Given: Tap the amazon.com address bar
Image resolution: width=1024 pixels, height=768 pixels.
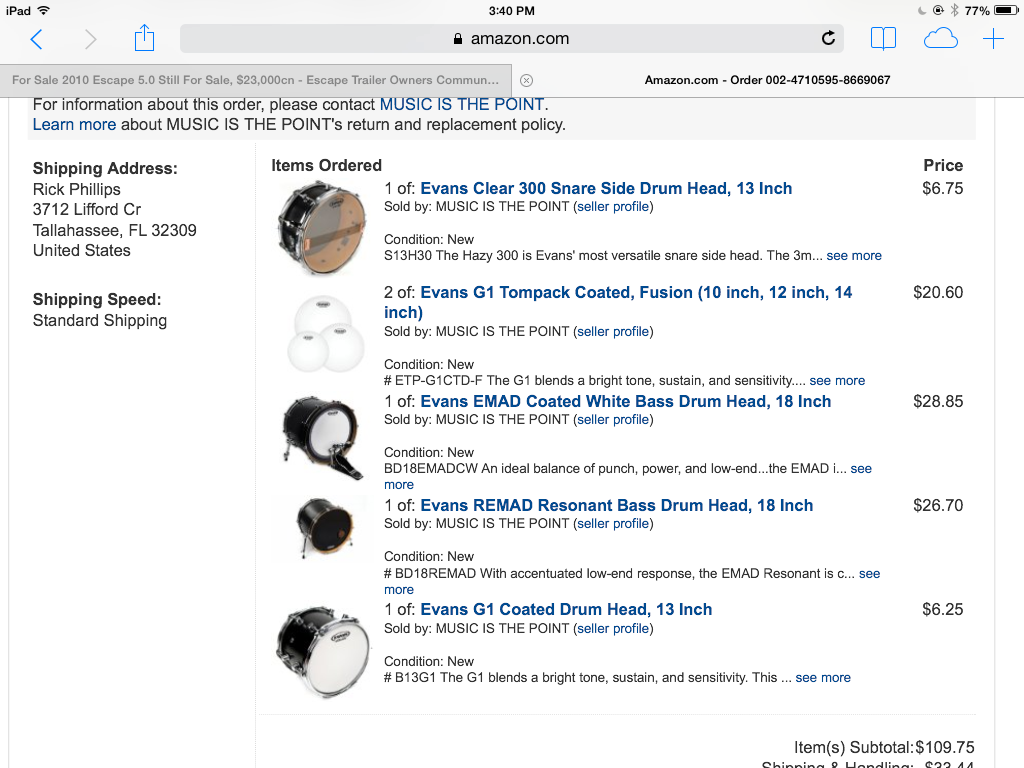Looking at the screenshot, I should (x=511, y=39).
